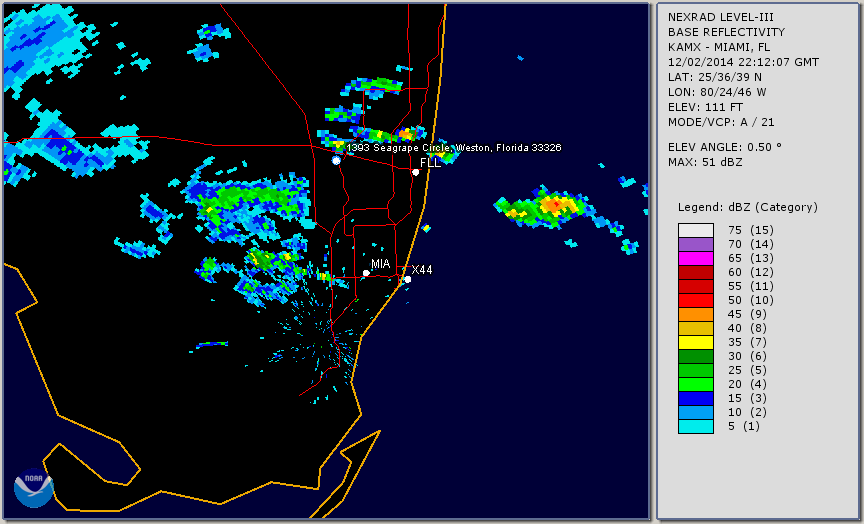This screenshot has width=864, height=524.
Task: Select the 20 dBZ bright green swatch
Action: click(696, 384)
